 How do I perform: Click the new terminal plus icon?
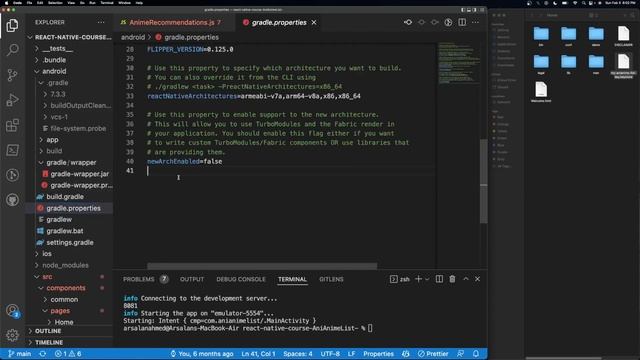coord(418,279)
